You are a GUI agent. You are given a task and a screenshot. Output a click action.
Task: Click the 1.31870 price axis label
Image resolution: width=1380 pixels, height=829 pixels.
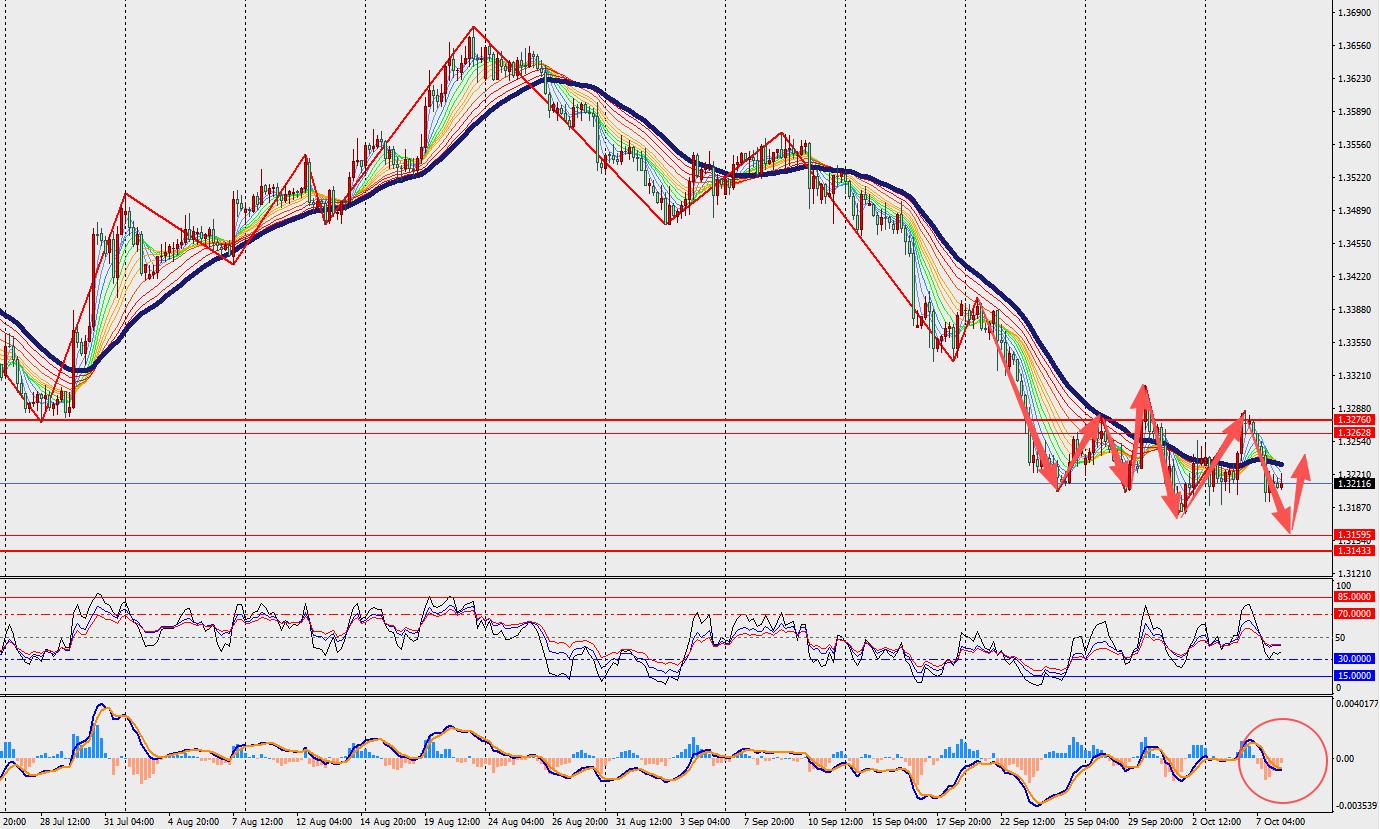coord(1354,508)
